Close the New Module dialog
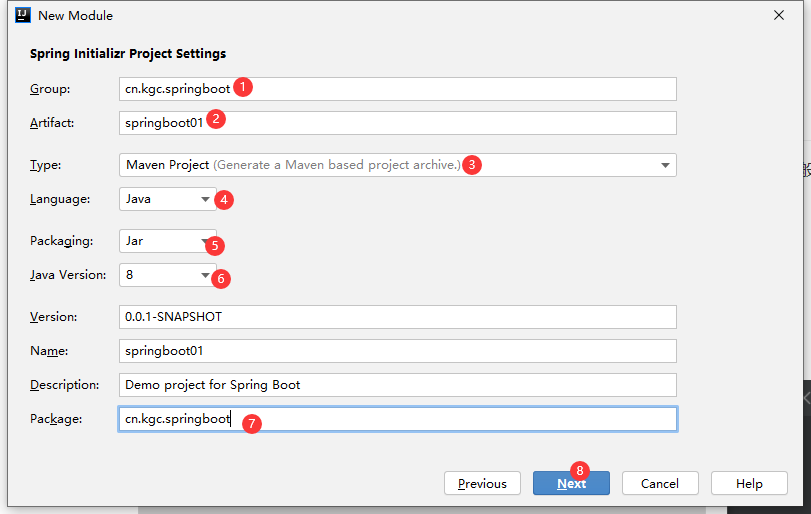The image size is (811, 514). click(779, 16)
